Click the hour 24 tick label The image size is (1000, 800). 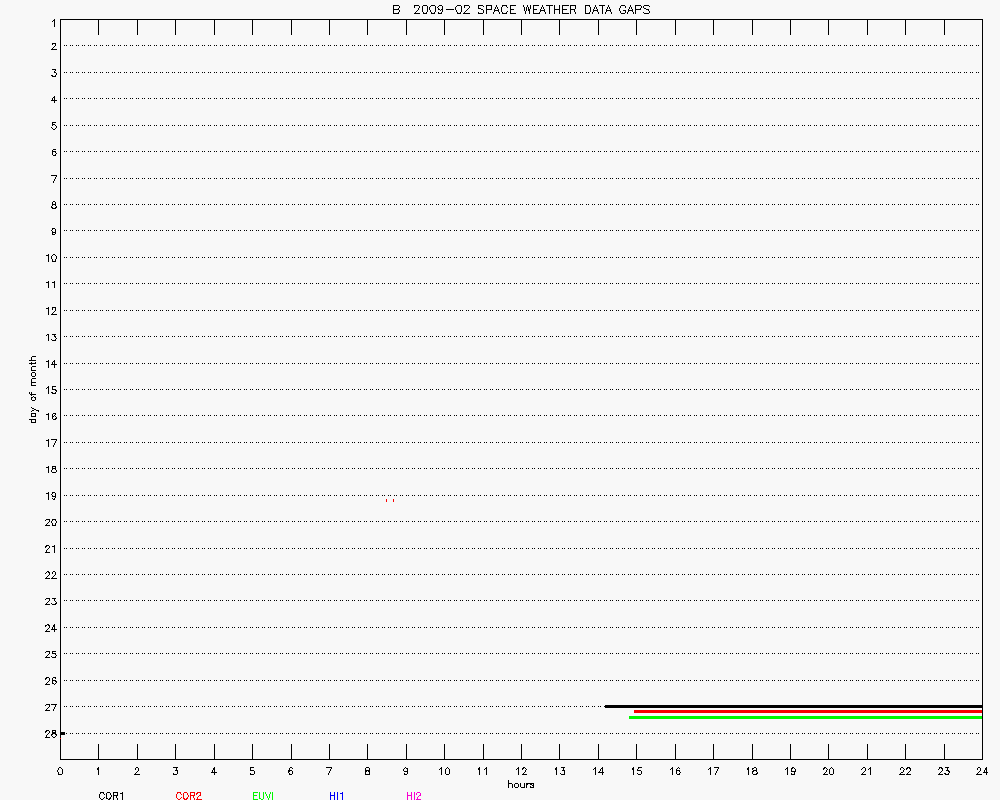[x=981, y=771]
